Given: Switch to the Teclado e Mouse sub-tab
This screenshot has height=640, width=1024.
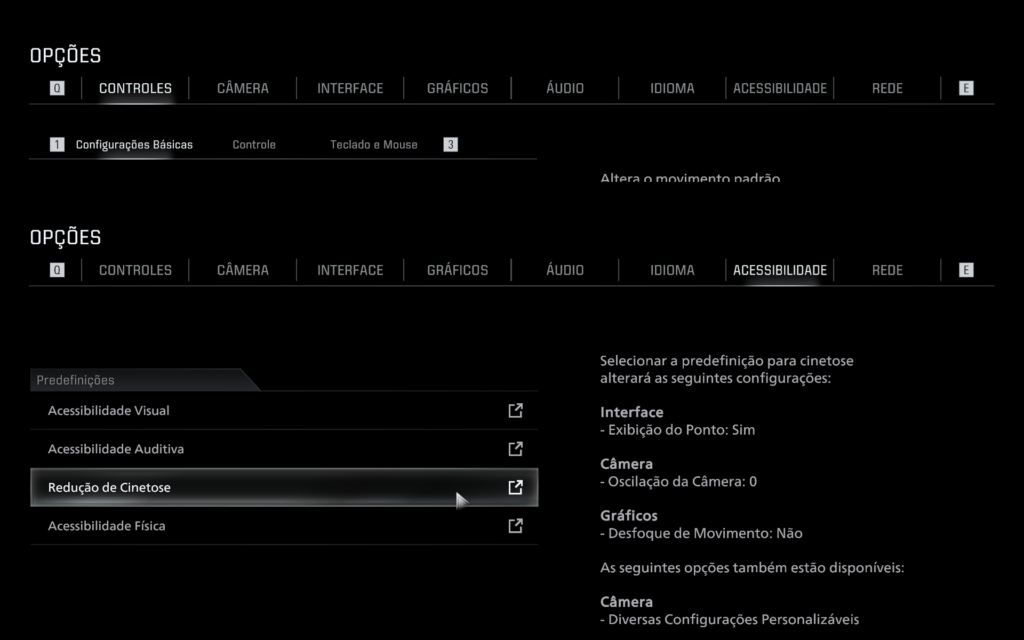Looking at the screenshot, I should [x=374, y=144].
